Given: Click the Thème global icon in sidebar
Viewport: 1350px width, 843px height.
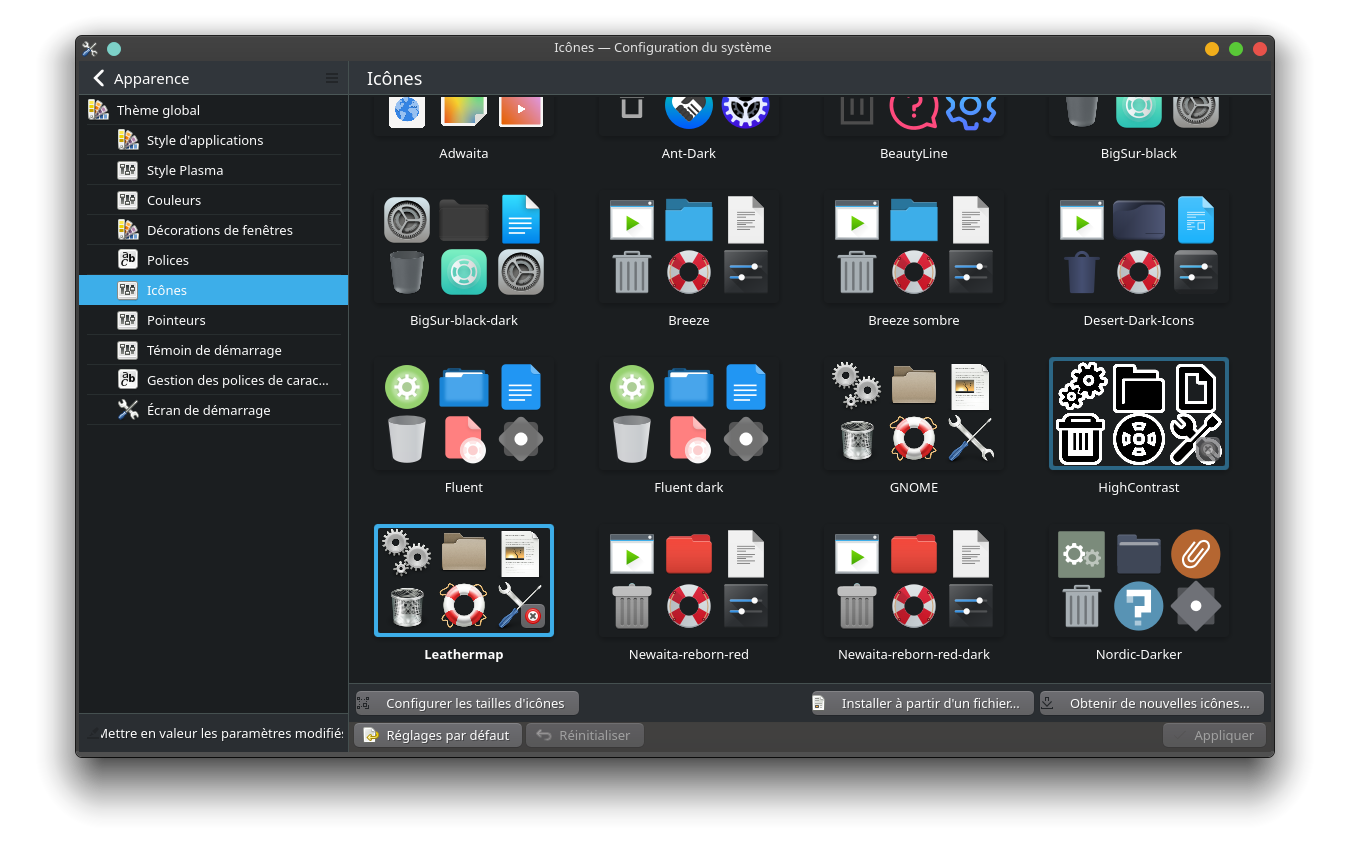Looking at the screenshot, I should point(98,110).
